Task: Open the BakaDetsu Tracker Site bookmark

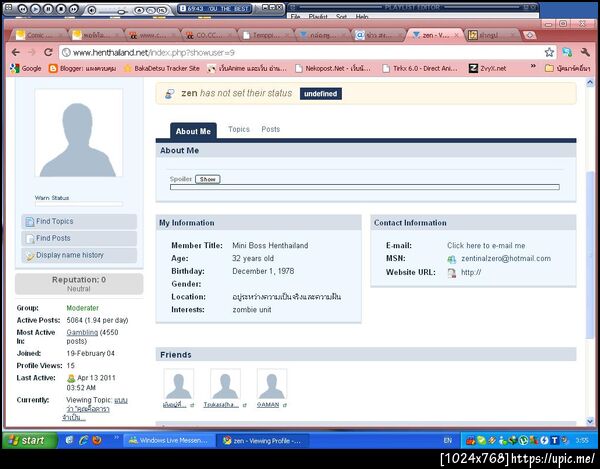Action: [161, 68]
